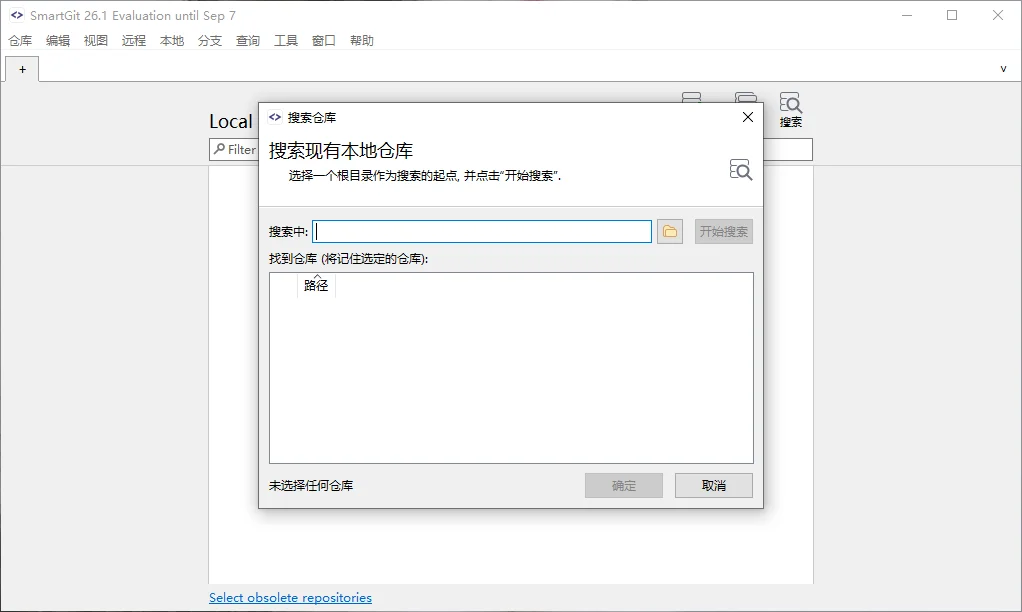Image resolution: width=1022 pixels, height=612 pixels.
Task: Expand the tab list chevron at right
Action: pos(1003,68)
